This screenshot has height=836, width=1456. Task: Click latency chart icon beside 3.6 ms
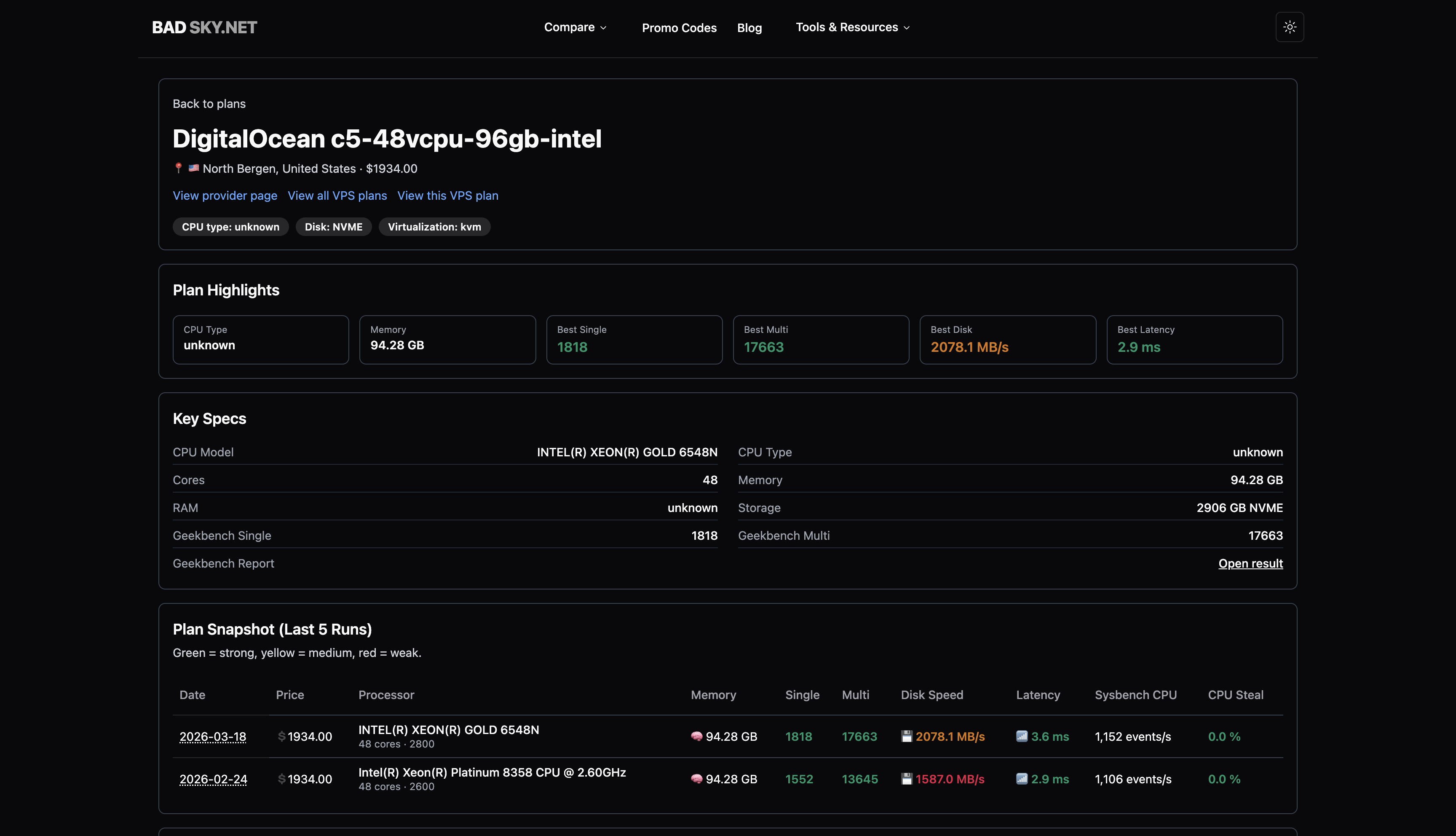pyautogui.click(x=1022, y=736)
